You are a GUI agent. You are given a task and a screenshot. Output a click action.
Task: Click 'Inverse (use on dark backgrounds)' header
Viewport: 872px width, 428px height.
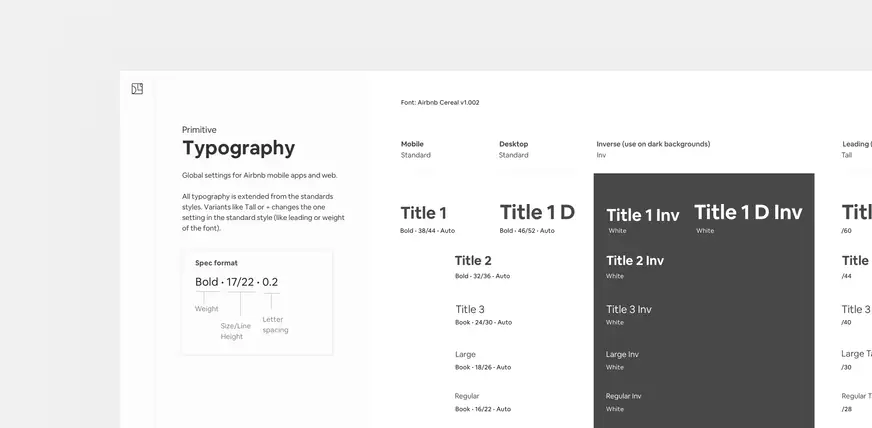(653, 144)
